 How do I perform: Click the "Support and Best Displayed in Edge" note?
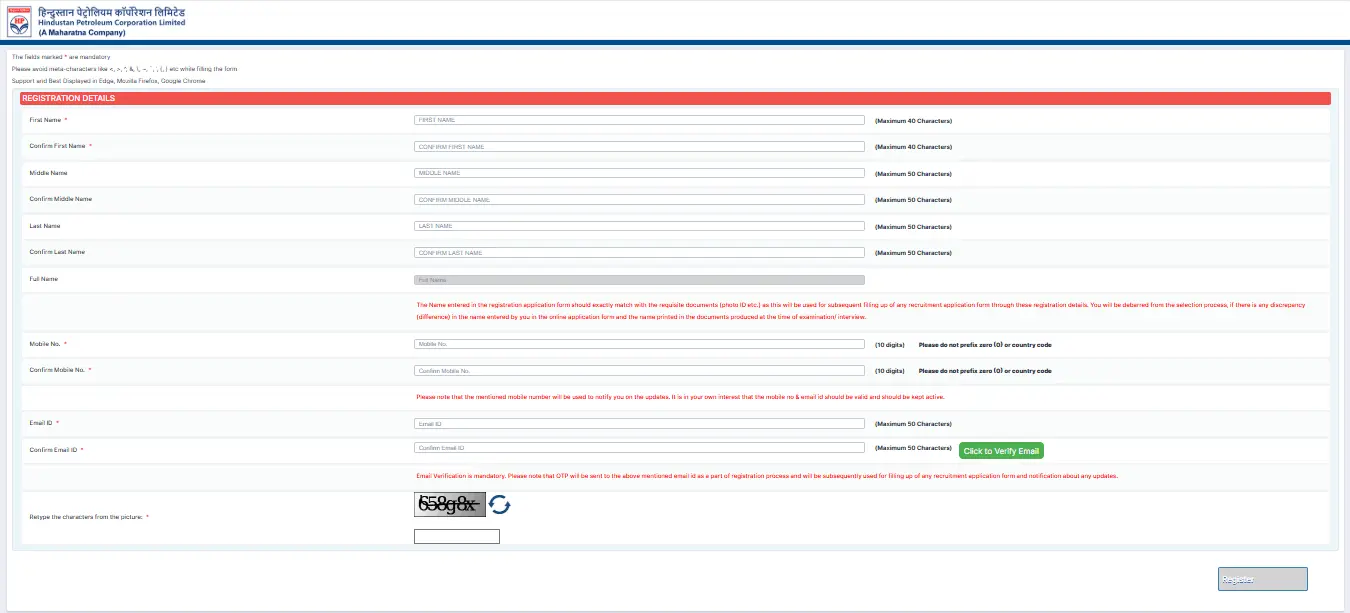pos(108,81)
